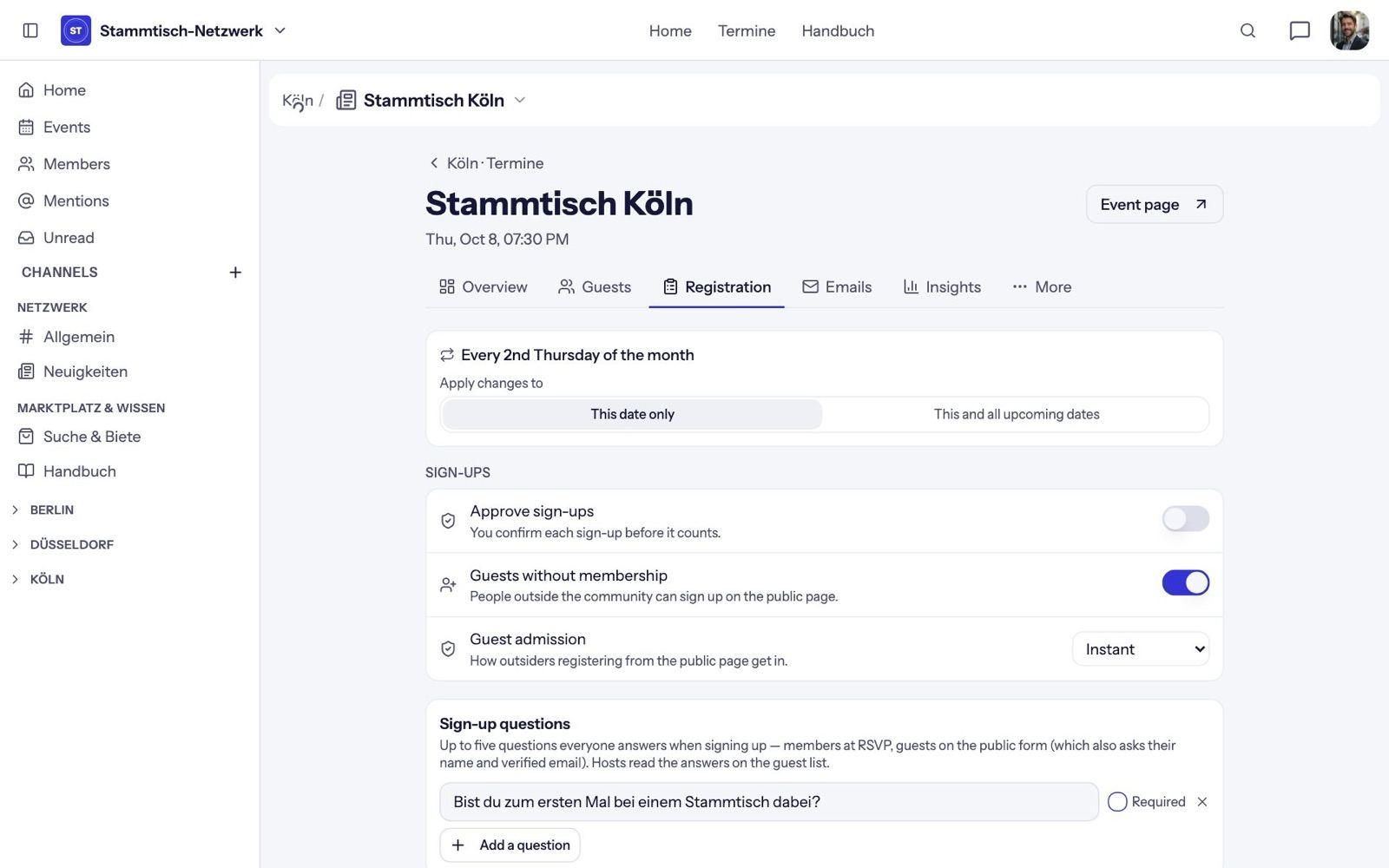Open messages via chat bubble icon
Screen dimensions: 1389x868
pos(1299,30)
